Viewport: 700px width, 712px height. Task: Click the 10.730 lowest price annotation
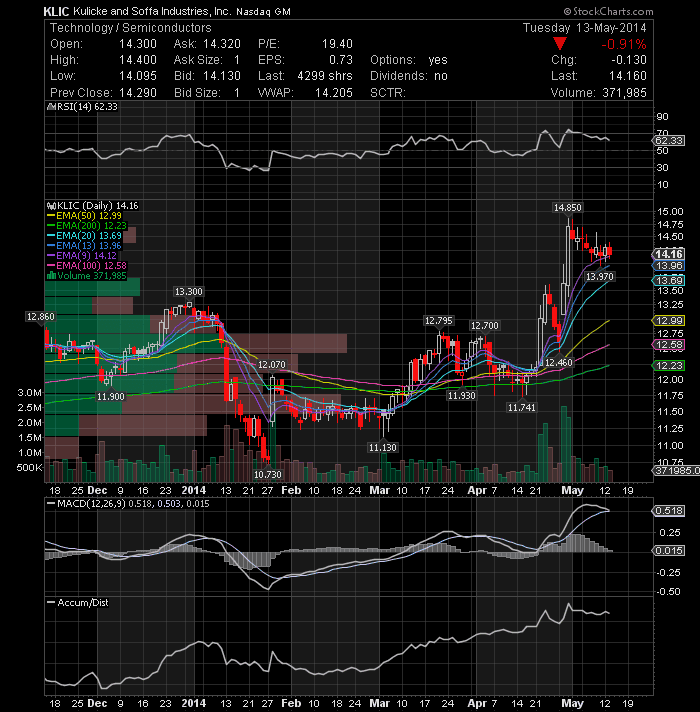click(268, 475)
